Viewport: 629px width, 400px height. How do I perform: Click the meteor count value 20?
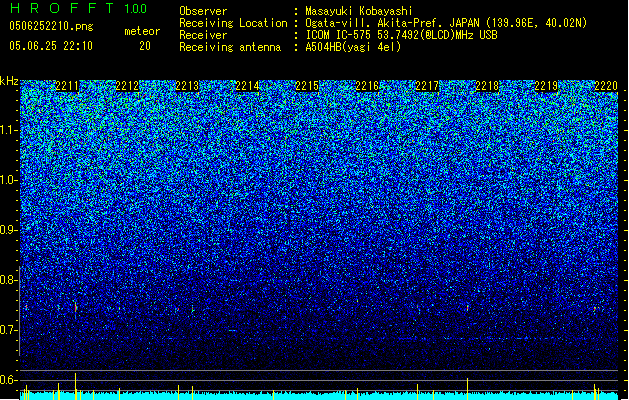pyautogui.click(x=145, y=46)
